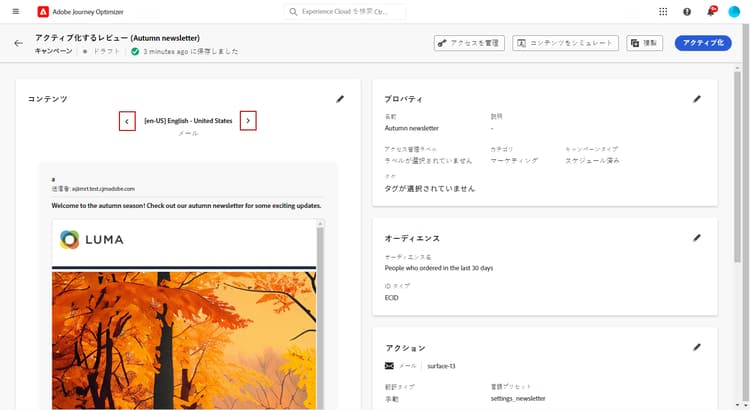Show next language with right chevron
This screenshot has height=410, width=750.
(x=248, y=121)
